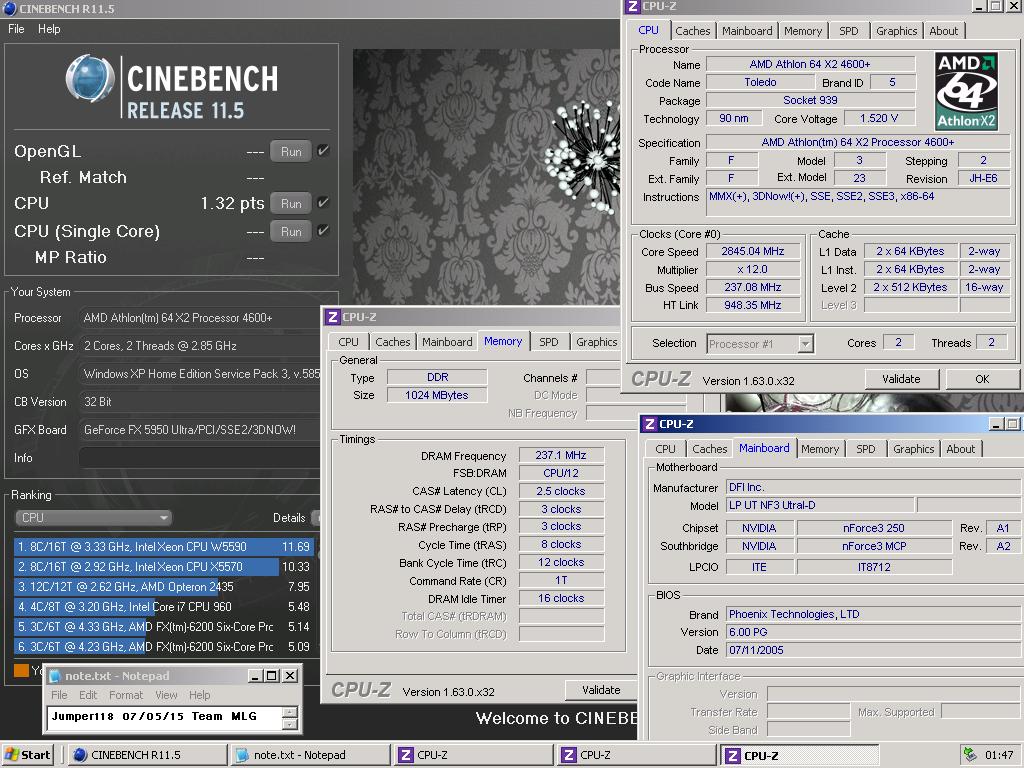Open Cinebench File menu

pos(16,29)
